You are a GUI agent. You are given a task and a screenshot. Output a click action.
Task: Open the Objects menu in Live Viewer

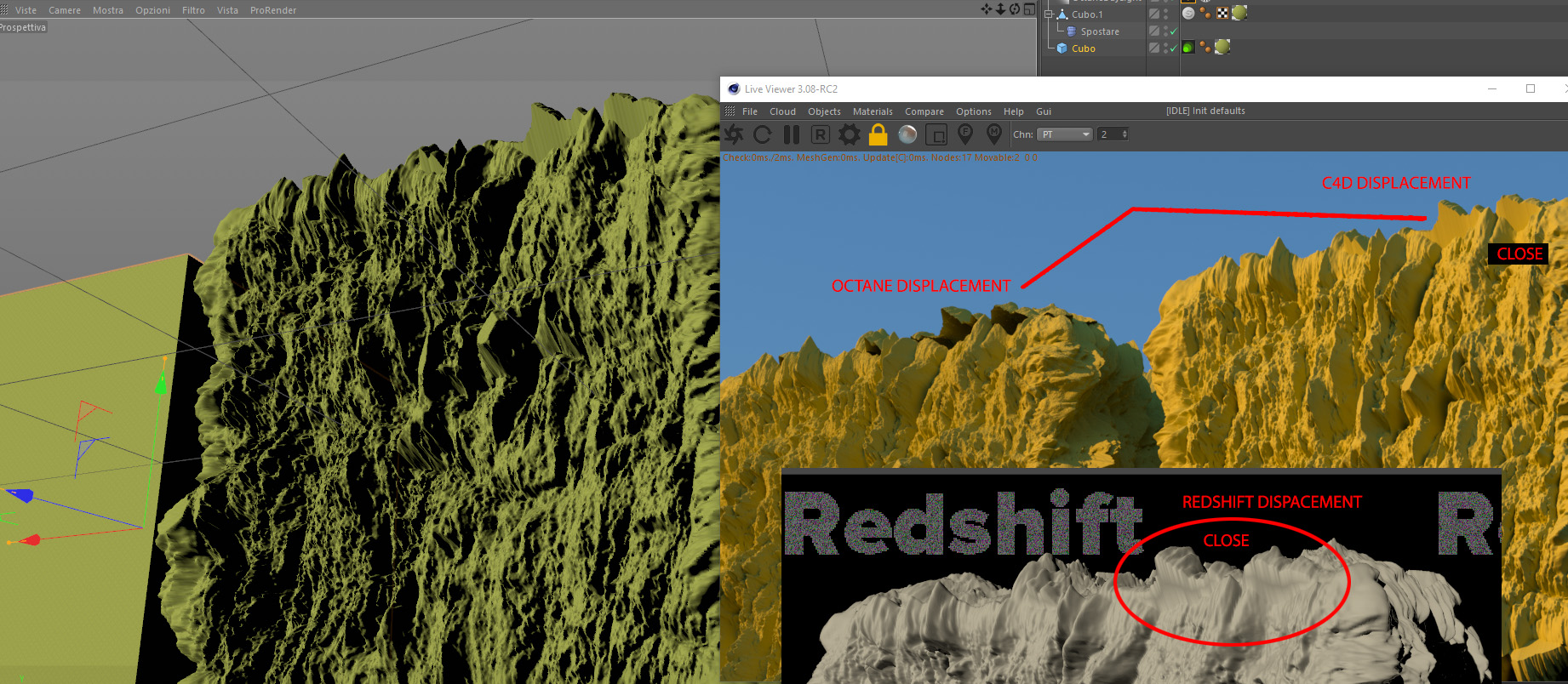[x=824, y=111]
